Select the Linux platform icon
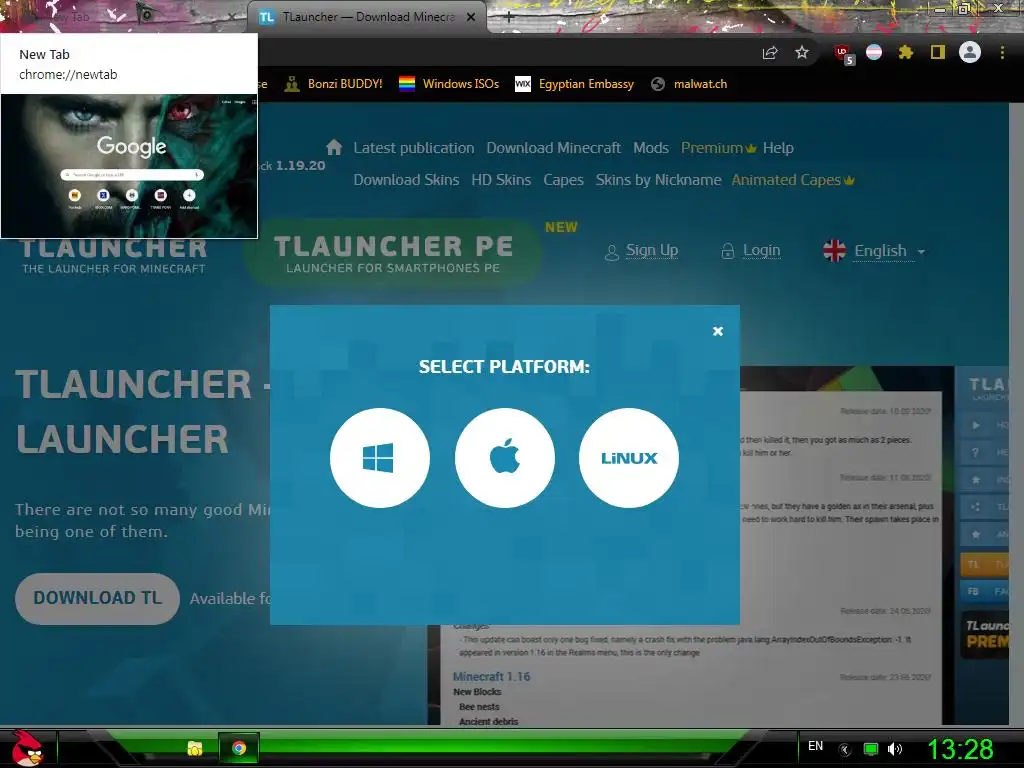 click(629, 458)
